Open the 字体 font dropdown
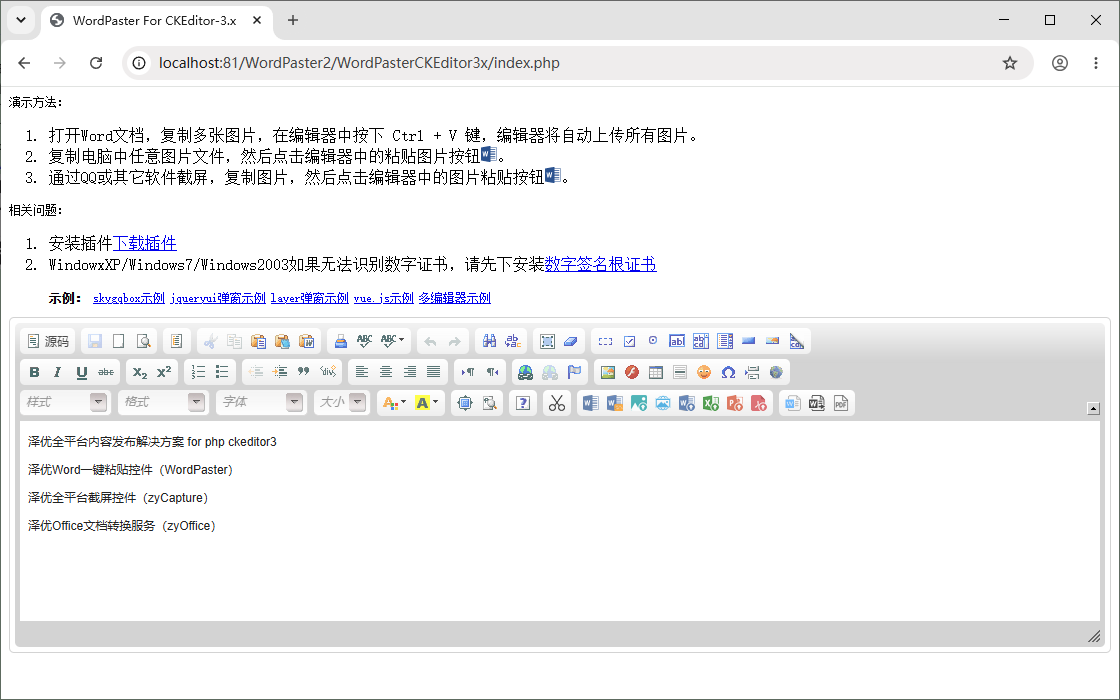Screen dimensions: 1120x700 (261, 403)
